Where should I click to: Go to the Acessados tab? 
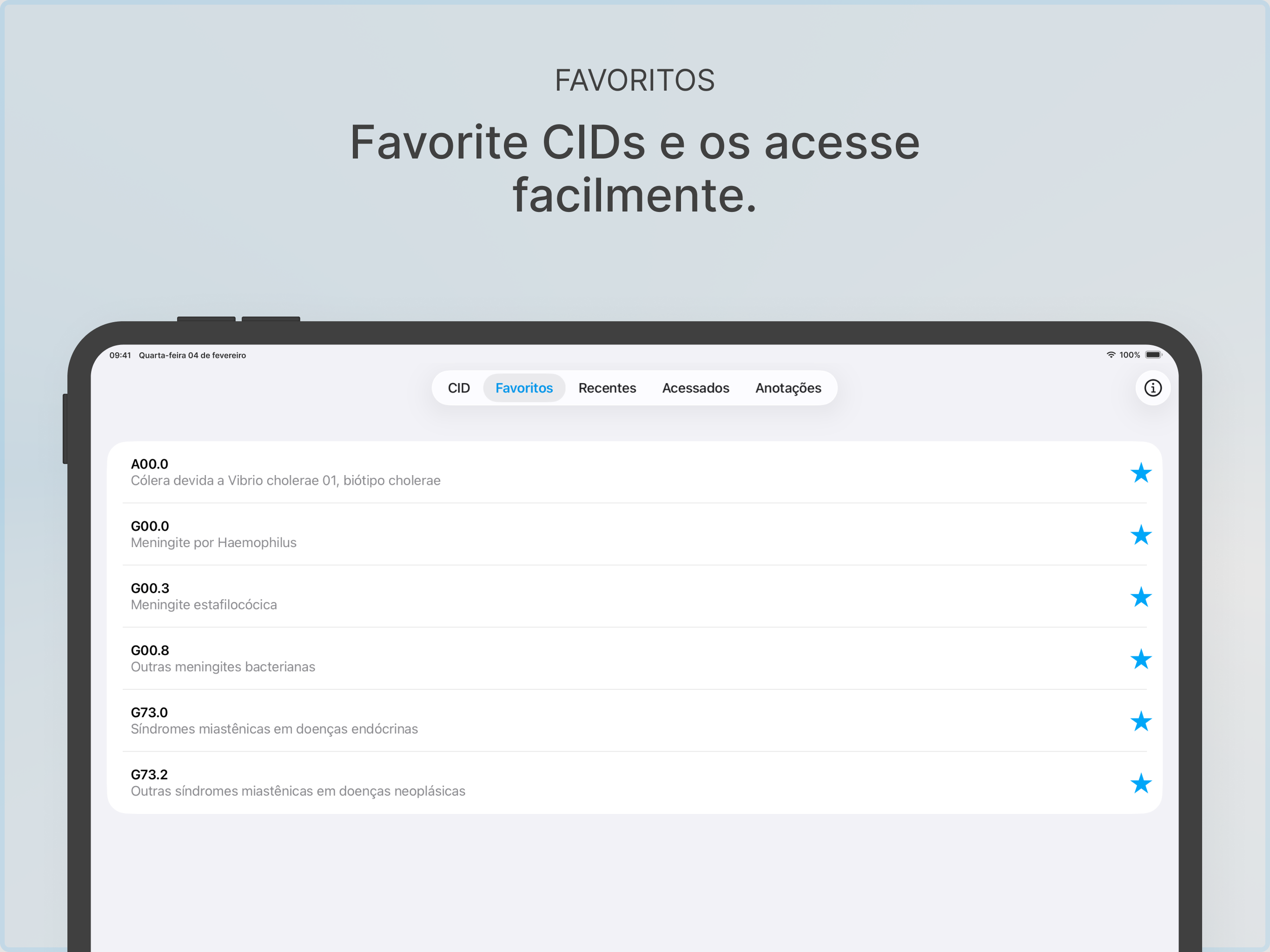tap(695, 388)
